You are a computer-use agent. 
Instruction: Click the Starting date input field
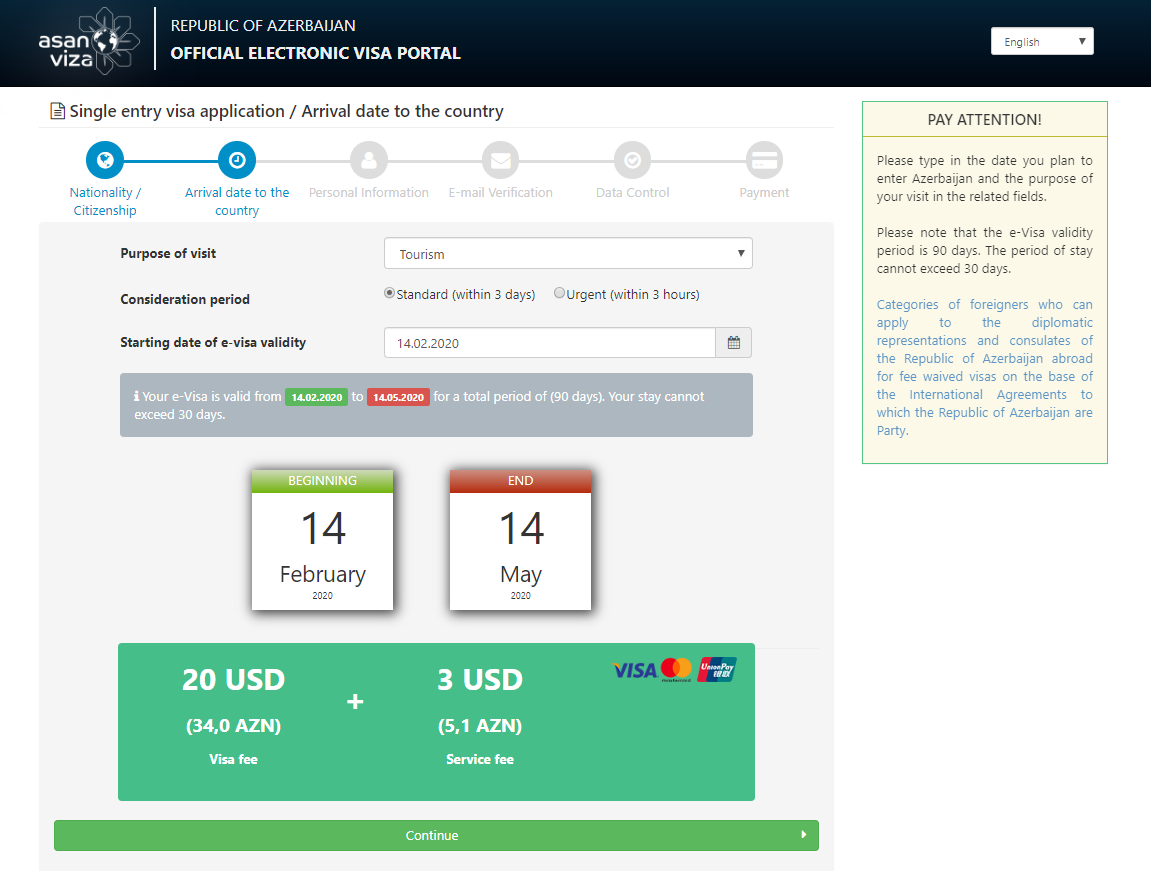(x=550, y=343)
